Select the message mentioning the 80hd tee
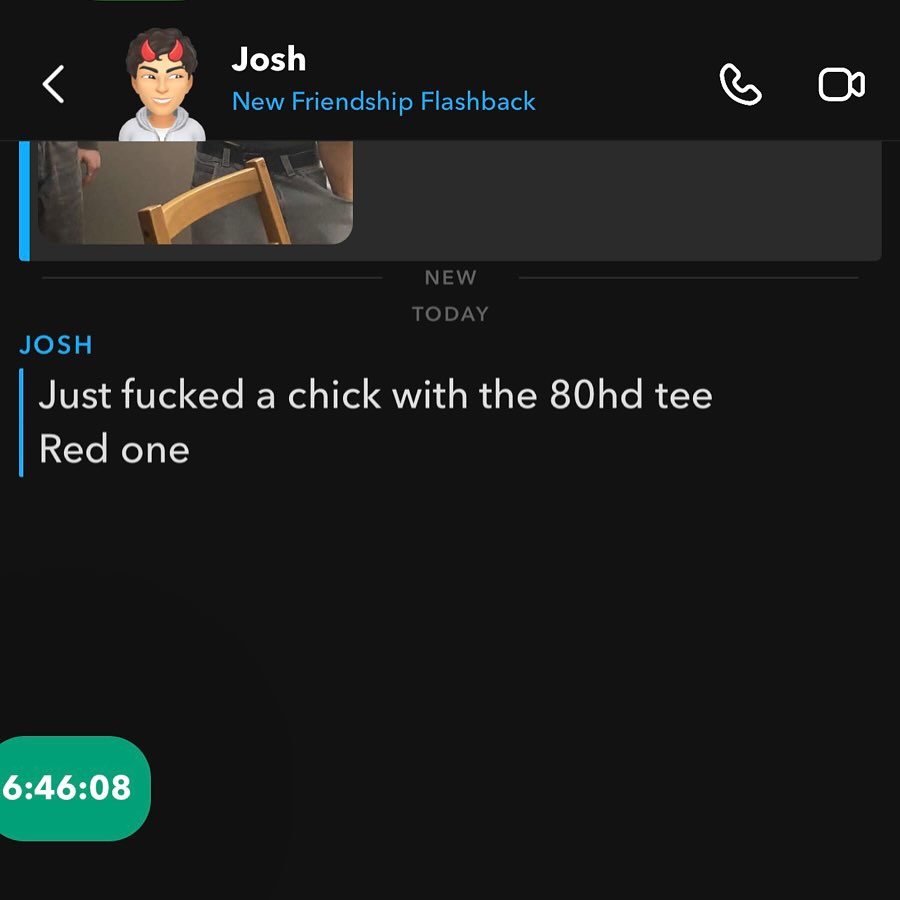Screen dimensions: 900x900 [375, 395]
